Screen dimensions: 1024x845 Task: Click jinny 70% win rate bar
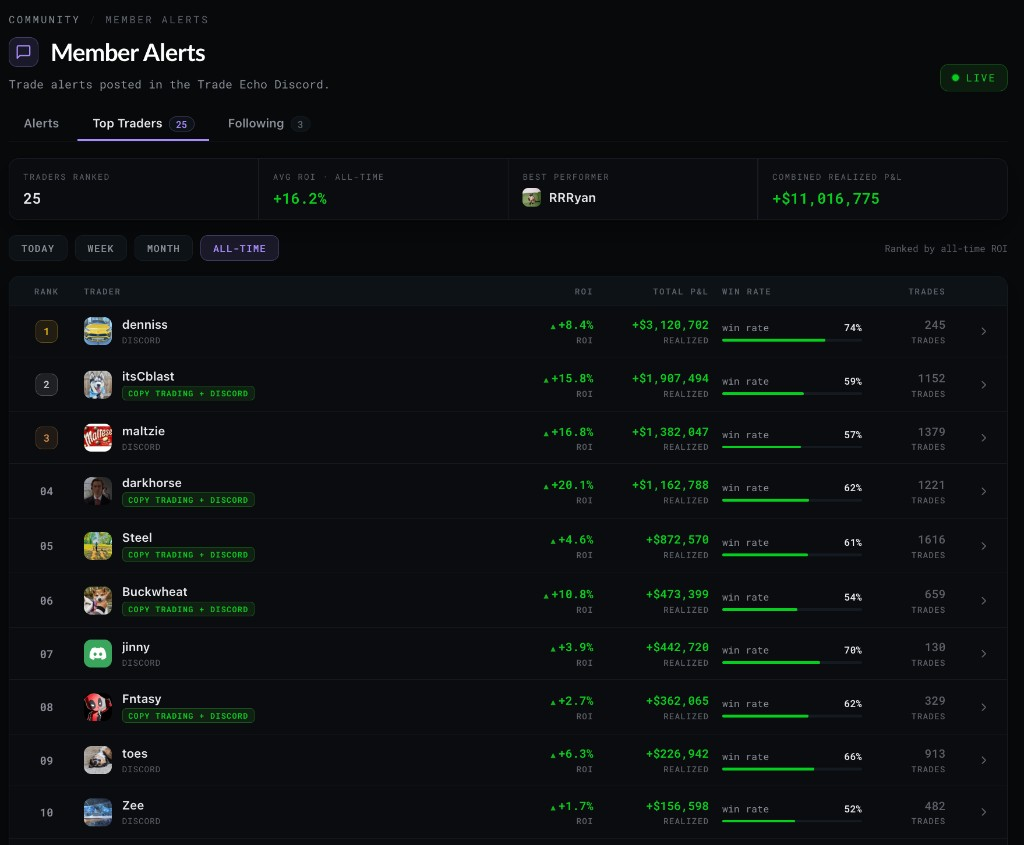(x=792, y=663)
